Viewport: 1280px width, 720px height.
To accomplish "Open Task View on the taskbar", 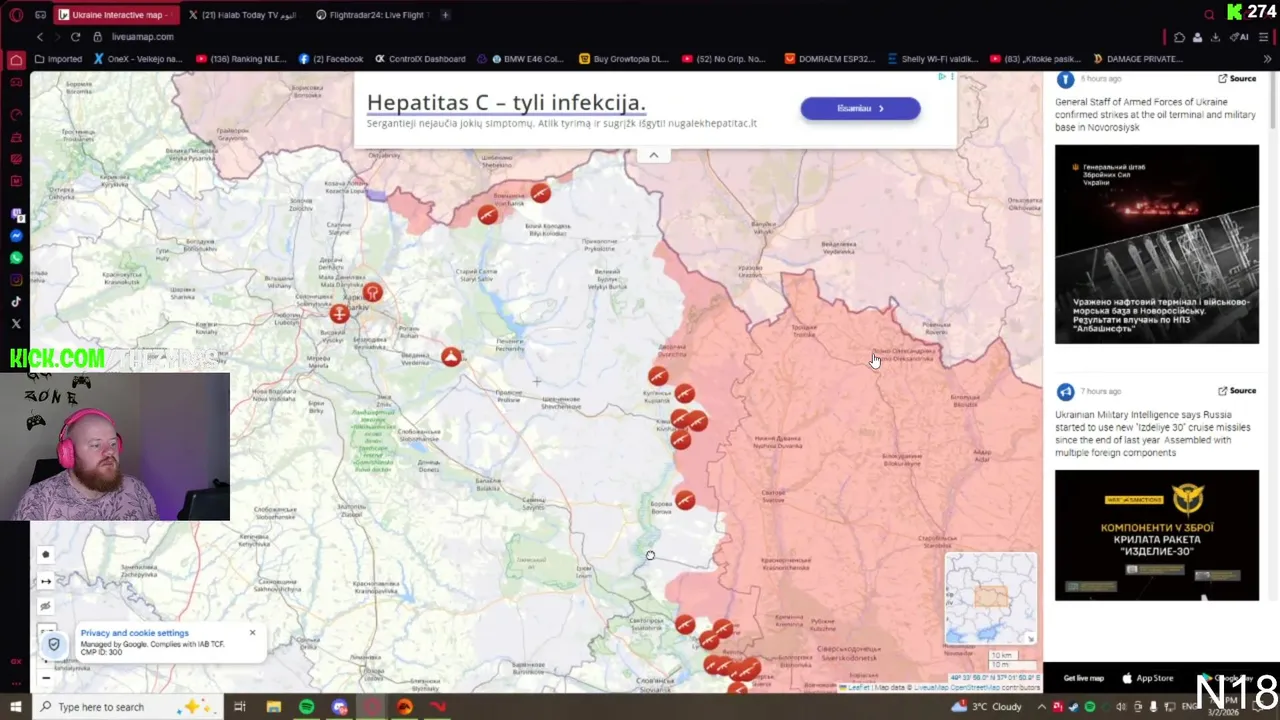I will (240, 707).
